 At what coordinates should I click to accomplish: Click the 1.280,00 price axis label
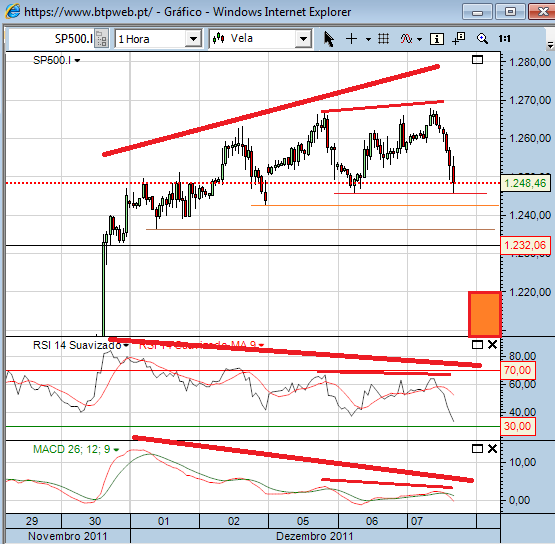[530, 62]
